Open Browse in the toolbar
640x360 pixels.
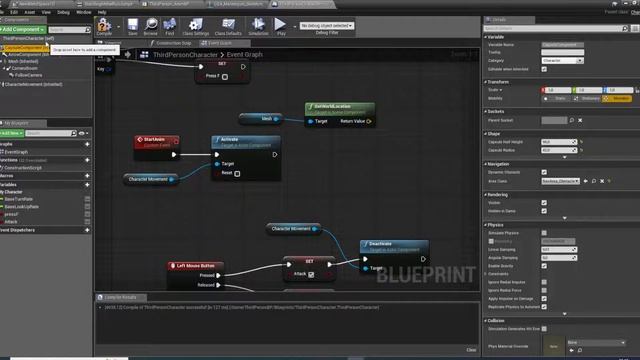click(151, 27)
